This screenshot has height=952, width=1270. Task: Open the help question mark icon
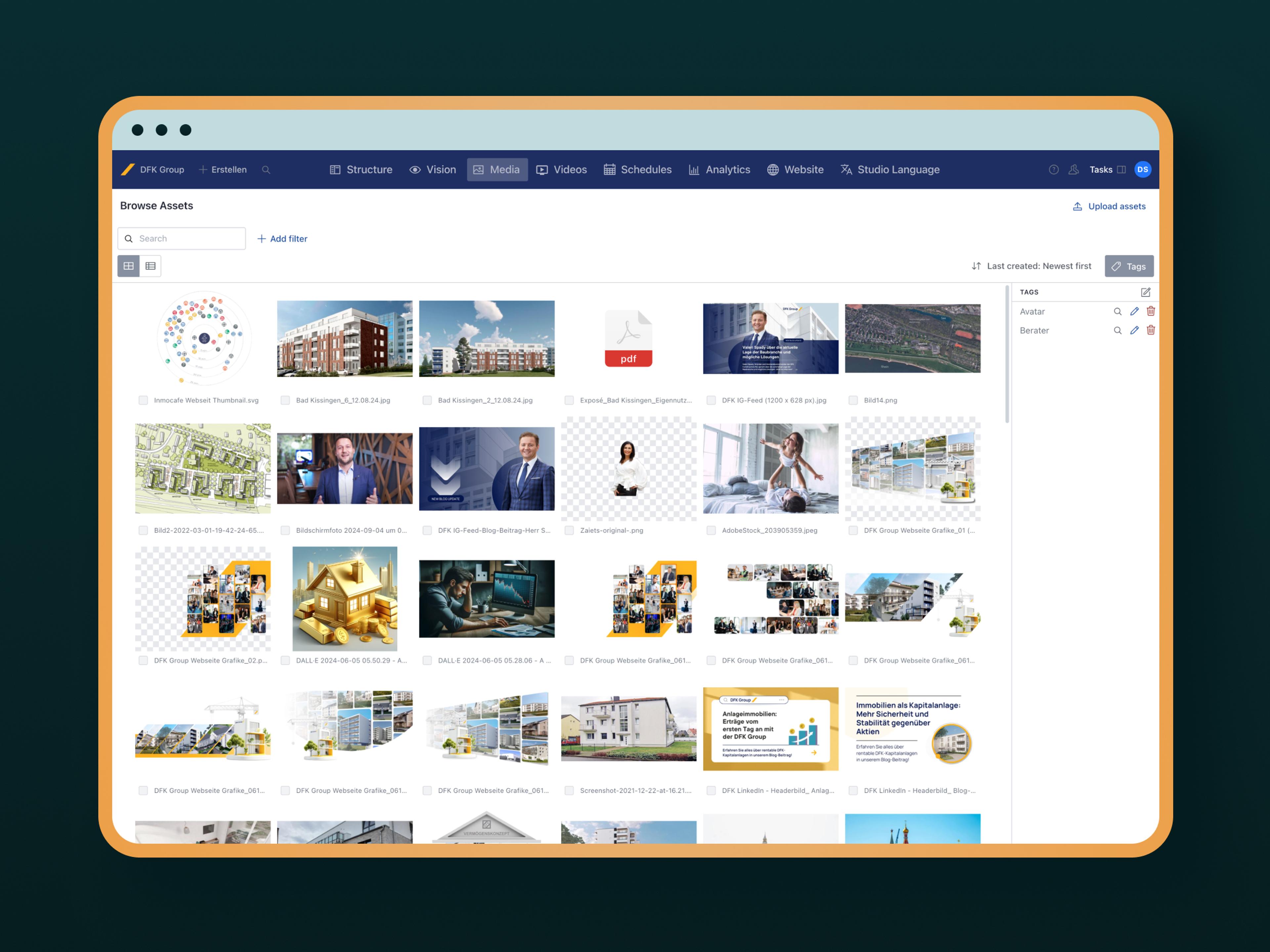coord(1054,169)
